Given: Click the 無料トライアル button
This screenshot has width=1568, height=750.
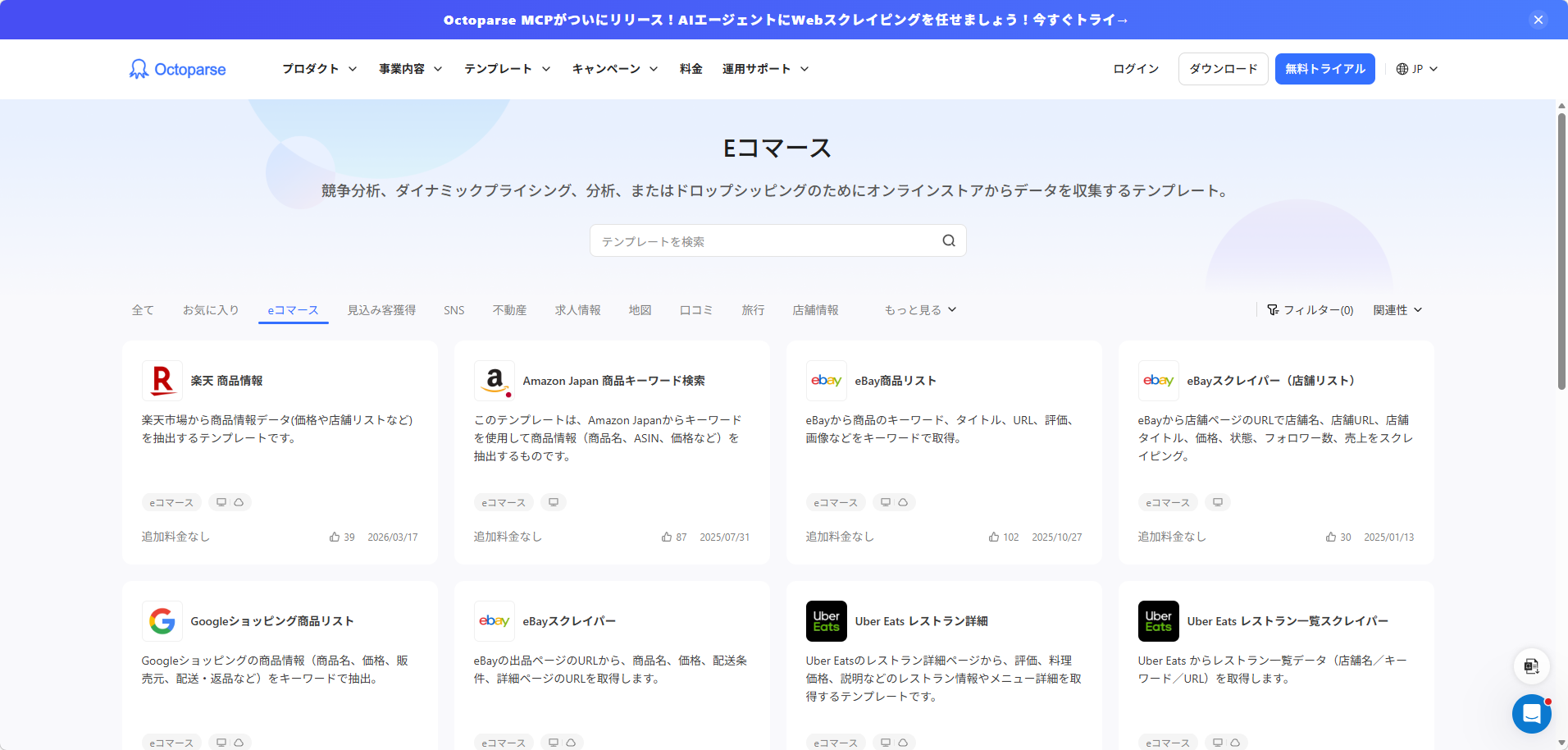Looking at the screenshot, I should click(1324, 69).
